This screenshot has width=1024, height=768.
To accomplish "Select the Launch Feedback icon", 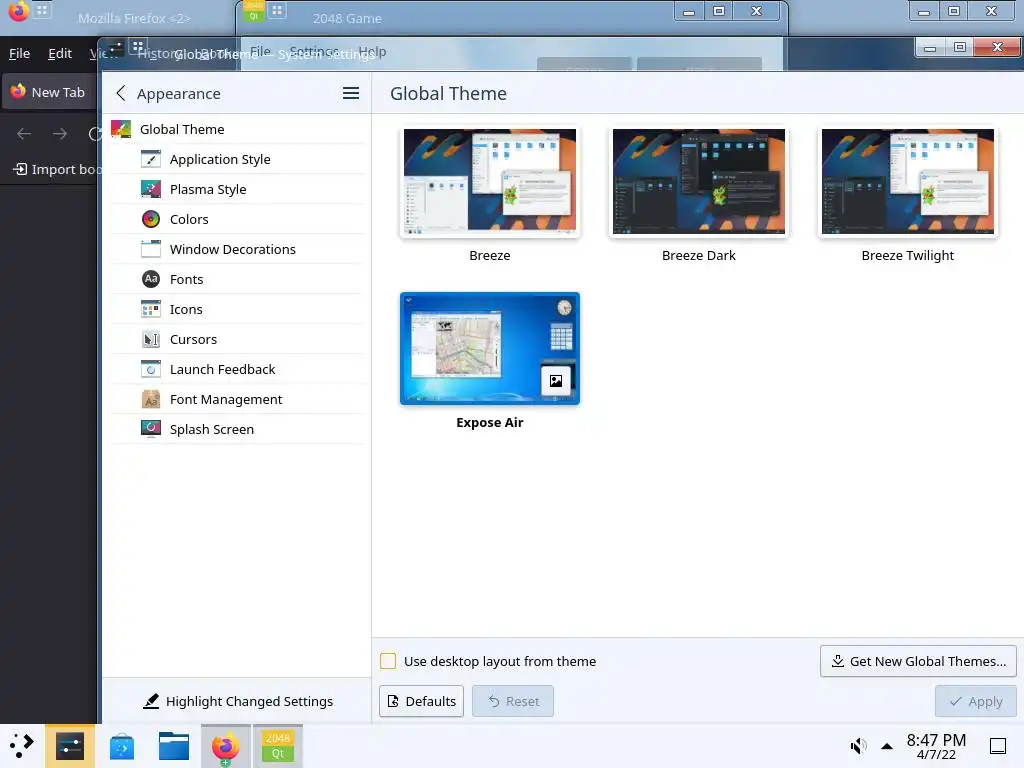I will (x=151, y=370).
